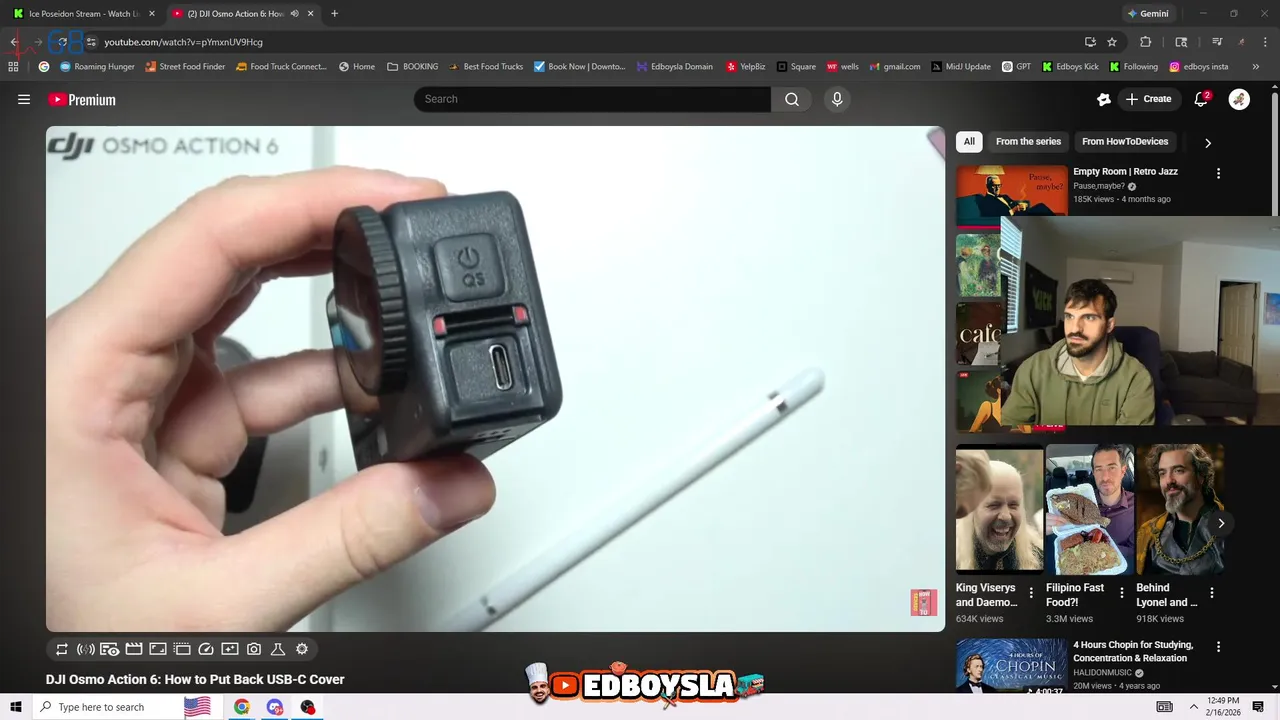Click the flask experiments icon

click(x=278, y=649)
